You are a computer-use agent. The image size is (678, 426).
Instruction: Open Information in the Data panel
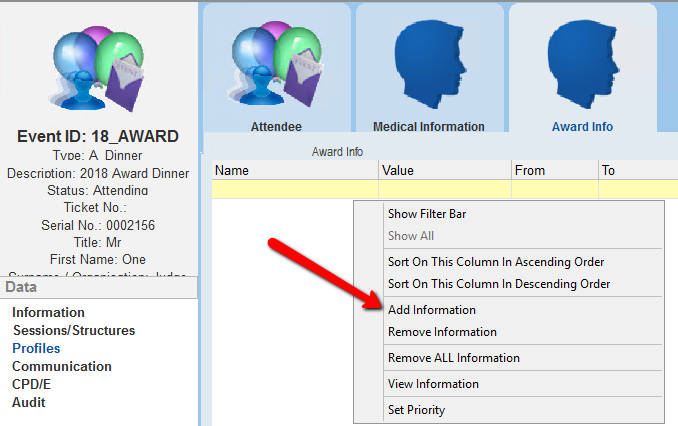pyautogui.click(x=48, y=313)
